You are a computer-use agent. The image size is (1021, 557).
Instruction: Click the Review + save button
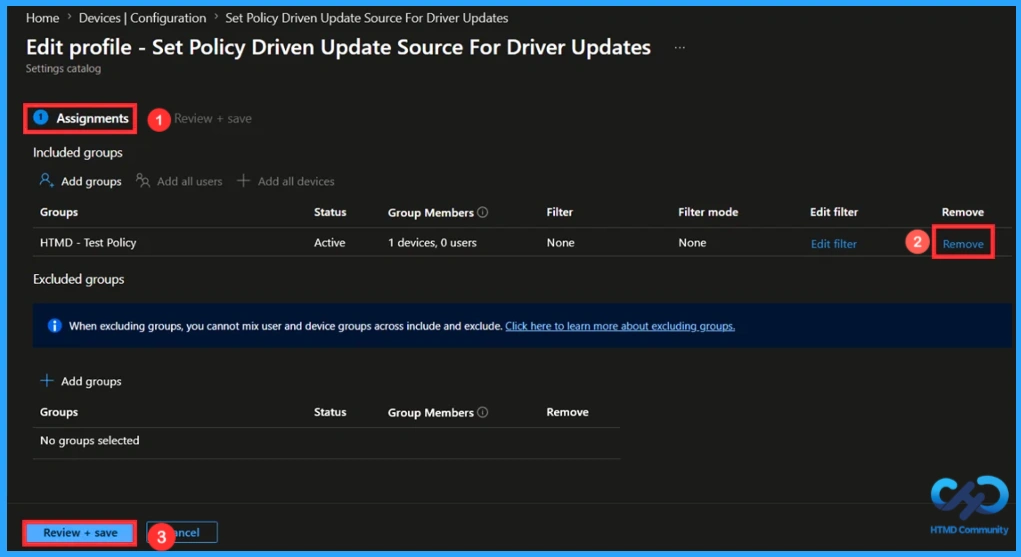80,533
